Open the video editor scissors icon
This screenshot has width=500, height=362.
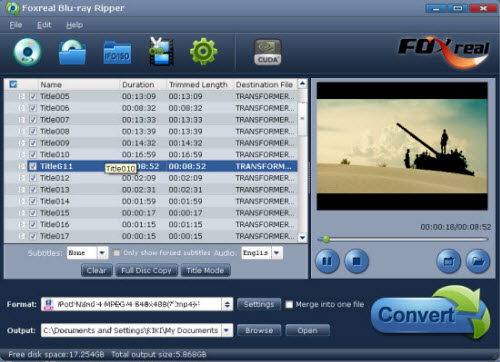(161, 51)
